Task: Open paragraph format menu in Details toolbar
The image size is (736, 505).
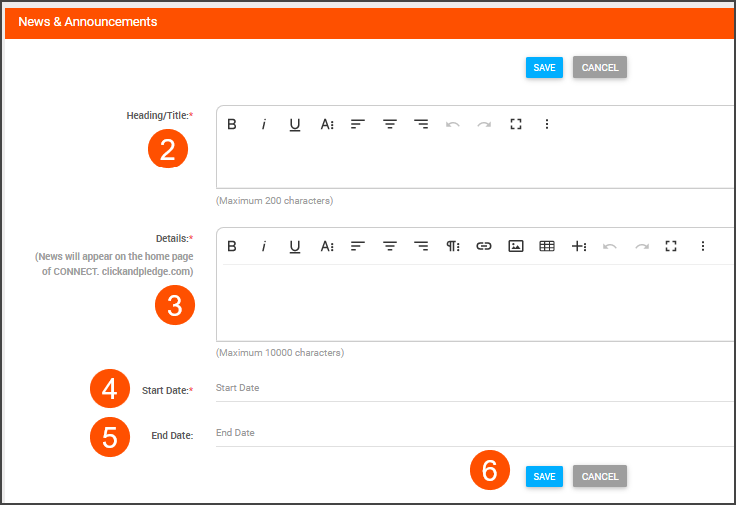Action: pos(452,246)
